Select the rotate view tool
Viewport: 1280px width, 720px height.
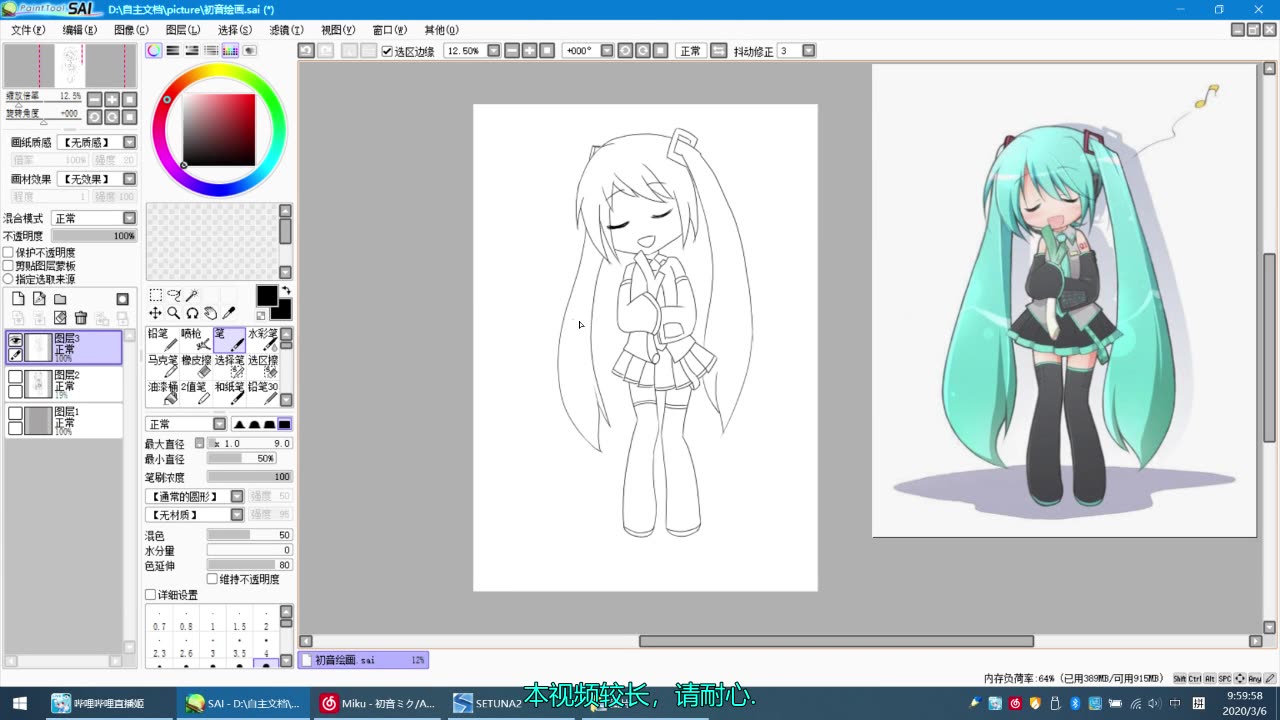[192, 313]
